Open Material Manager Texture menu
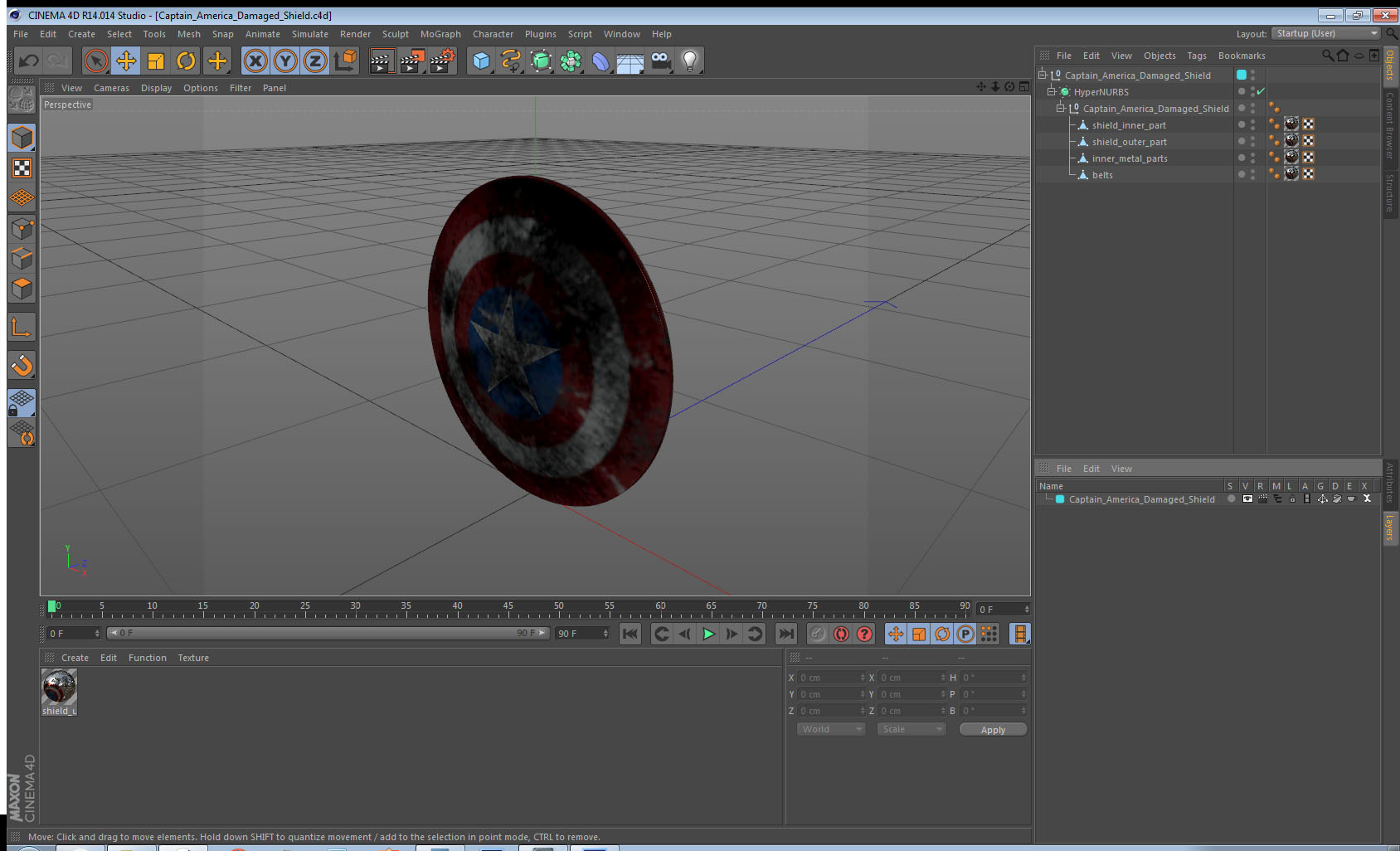The height and width of the screenshot is (851, 1400). pos(192,658)
